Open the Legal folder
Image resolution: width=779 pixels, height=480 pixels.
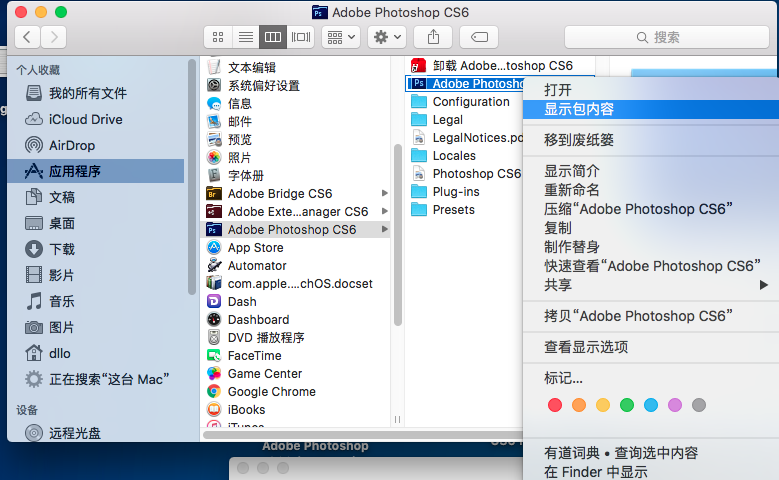(x=465, y=120)
